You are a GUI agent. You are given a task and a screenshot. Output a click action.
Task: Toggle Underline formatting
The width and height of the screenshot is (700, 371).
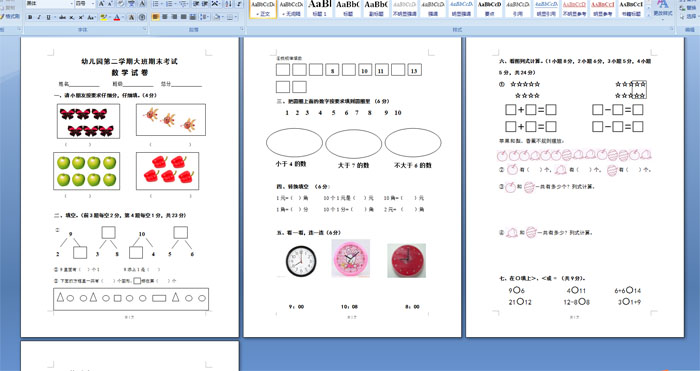tap(48, 17)
